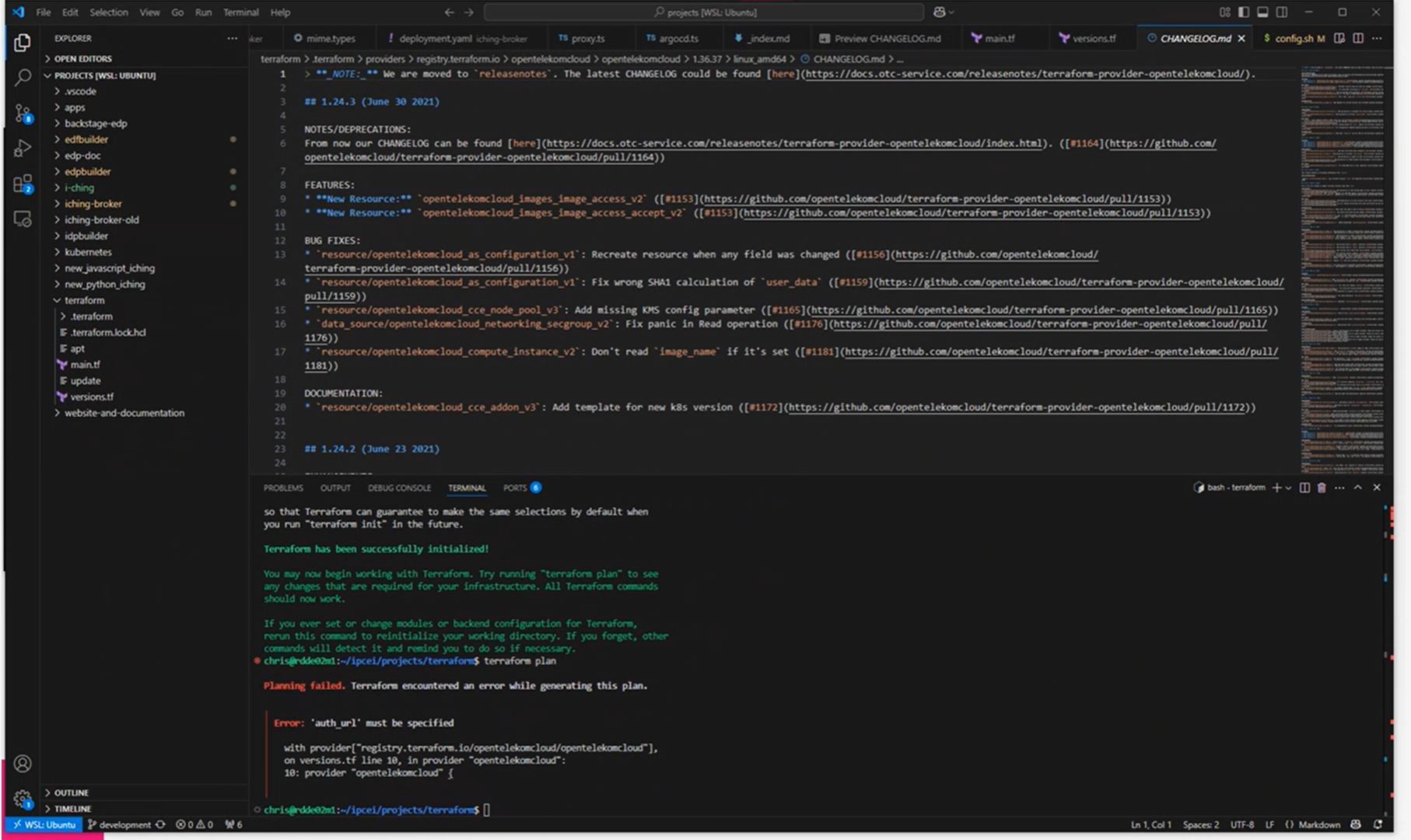Open notifications bell in status bar
The image size is (1411, 840).
point(1378,824)
